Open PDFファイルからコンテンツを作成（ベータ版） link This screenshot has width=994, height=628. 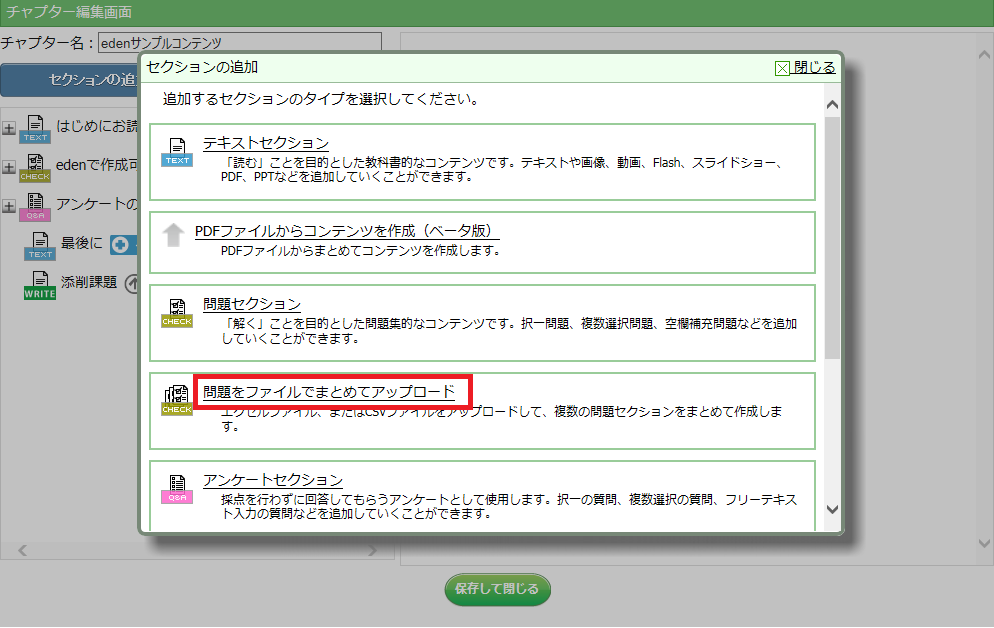click(347, 231)
